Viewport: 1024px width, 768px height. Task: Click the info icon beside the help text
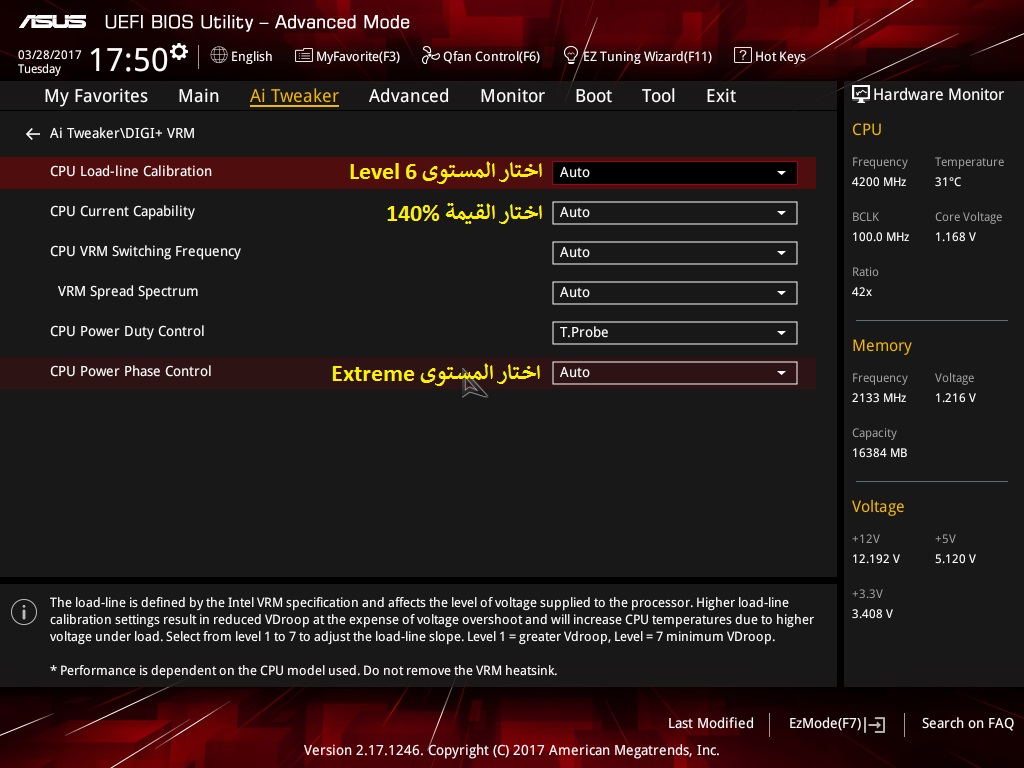tap(24, 612)
